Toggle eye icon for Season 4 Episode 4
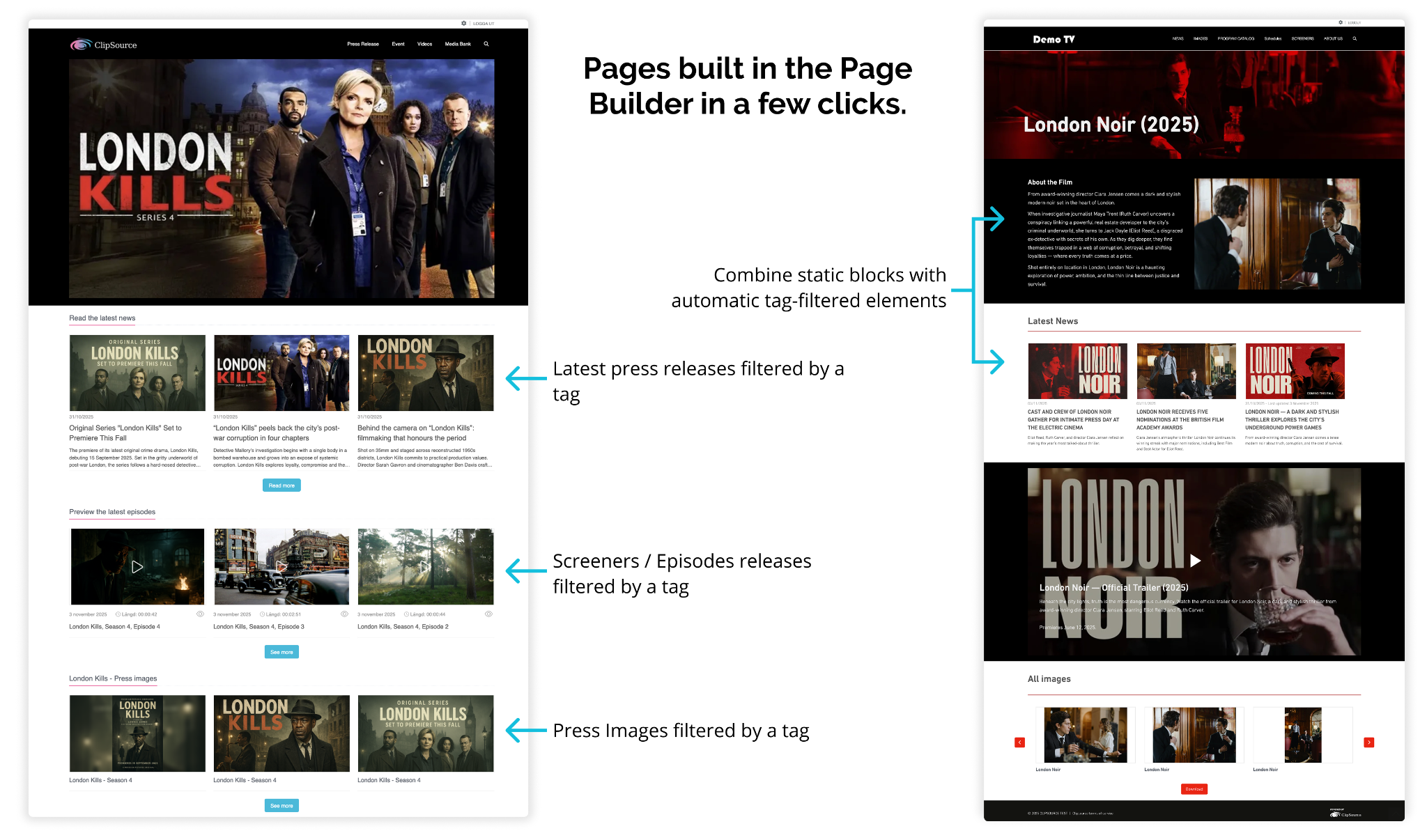The image size is (1427, 840). pyautogui.click(x=200, y=614)
